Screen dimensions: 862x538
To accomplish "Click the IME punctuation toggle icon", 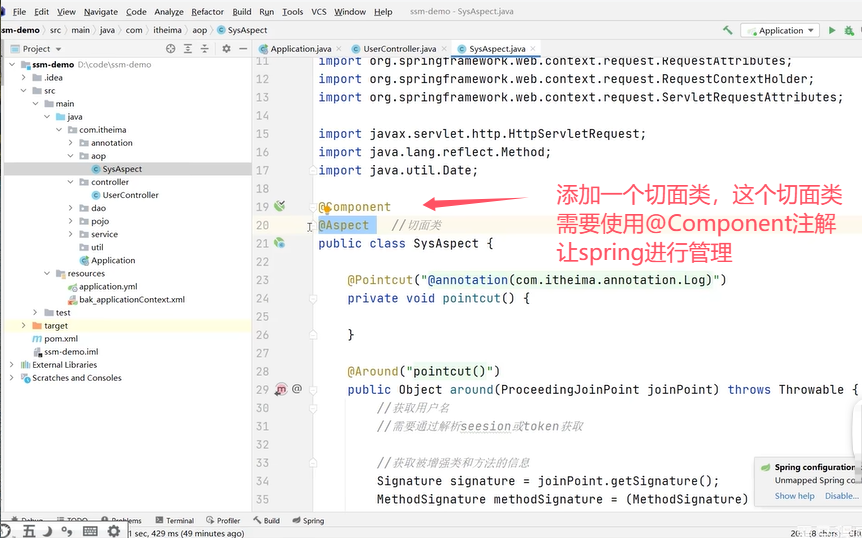I will click(67, 531).
